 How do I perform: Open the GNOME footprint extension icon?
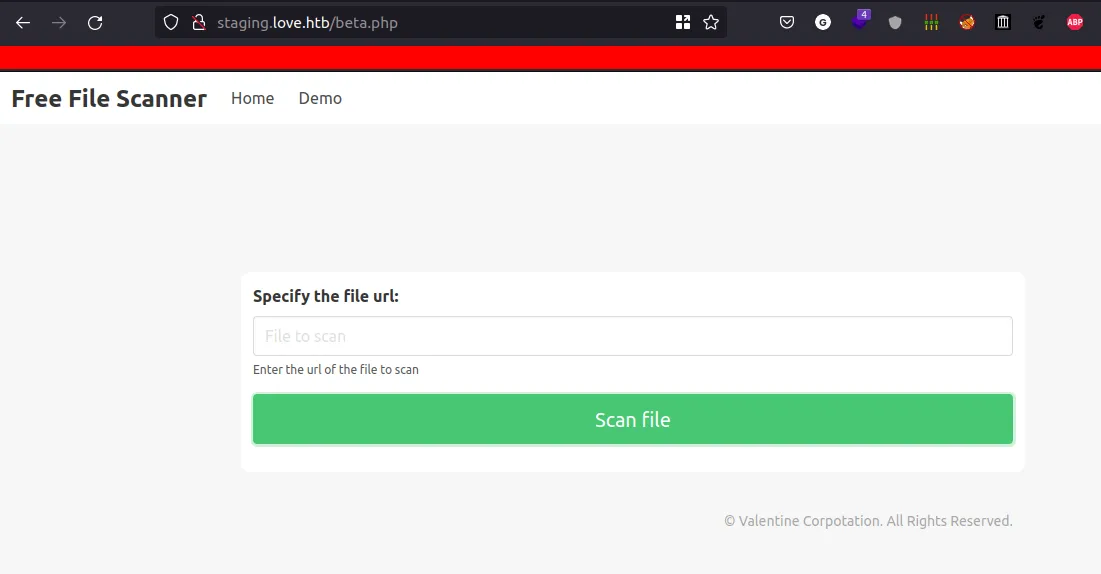[1039, 22]
